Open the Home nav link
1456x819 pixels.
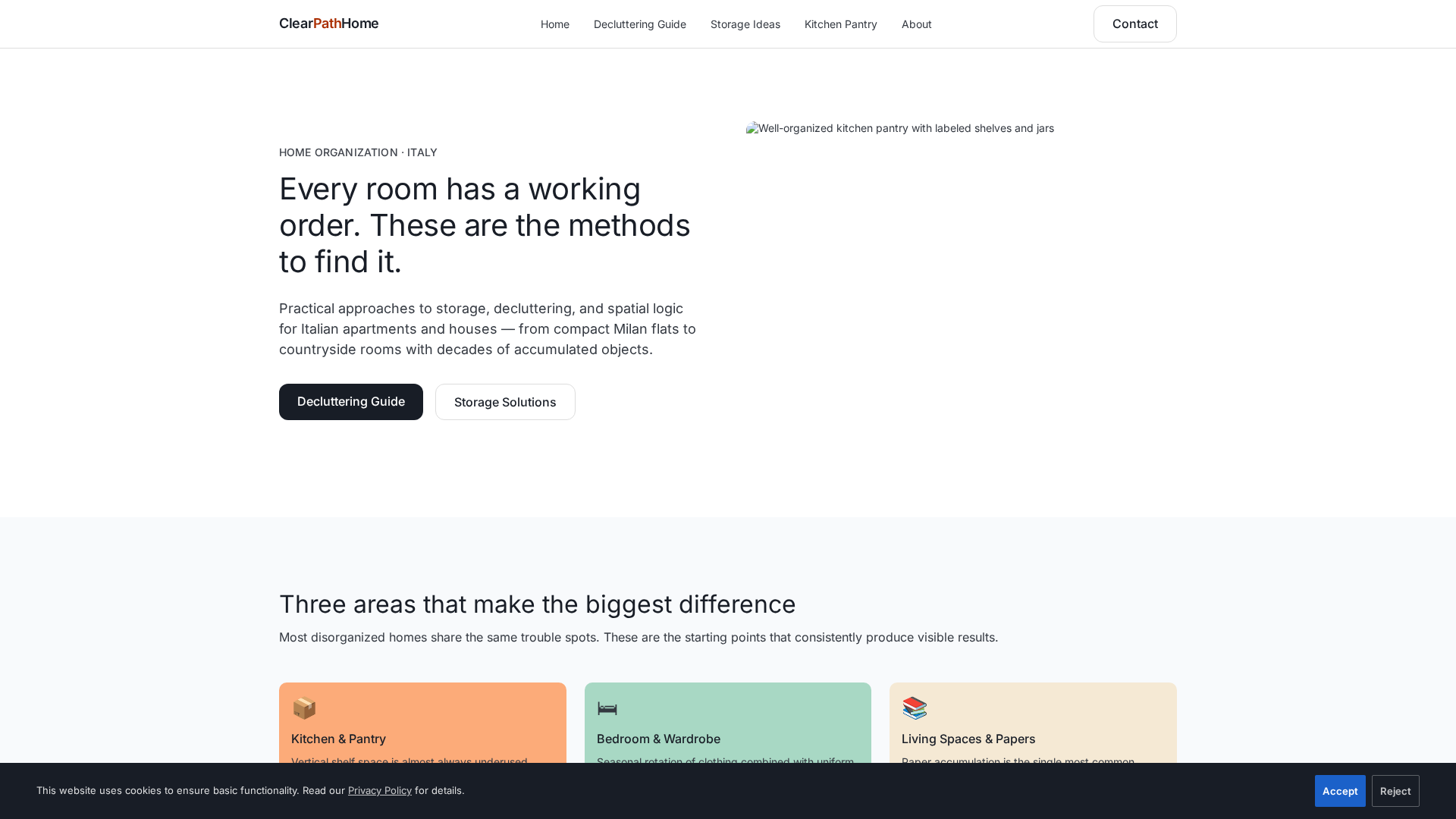pos(554,24)
